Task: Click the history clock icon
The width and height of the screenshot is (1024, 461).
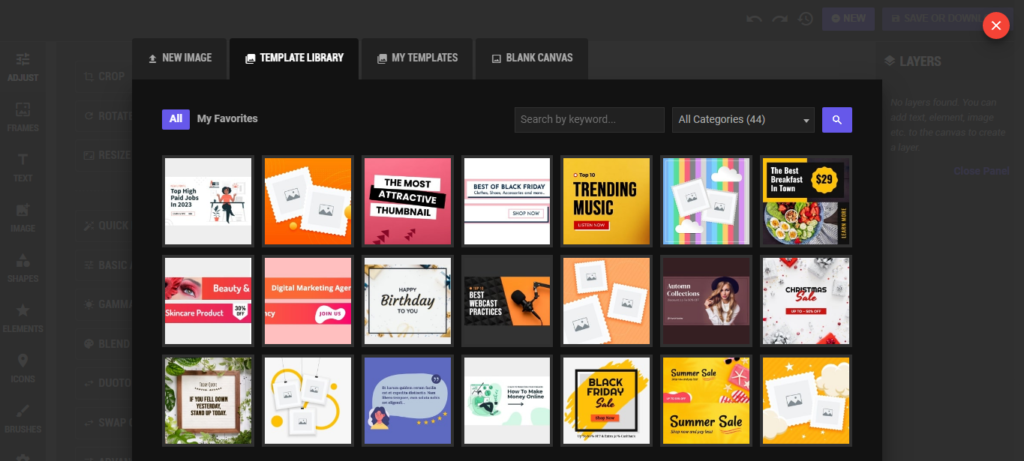Action: [x=805, y=19]
